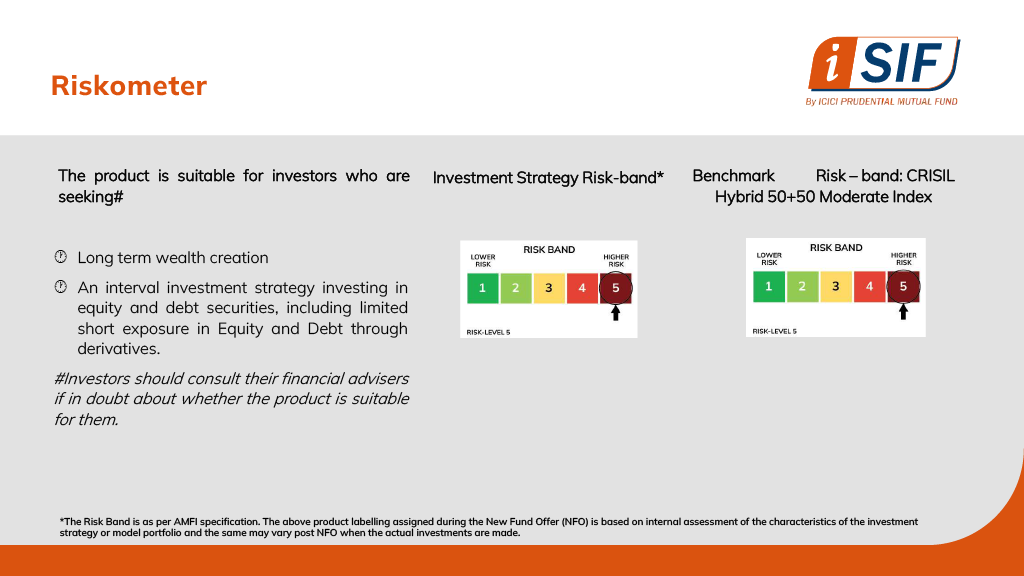Click the "Investment Strategy Risk-band*" heading
Viewport: 1024px width, 576px height.
(x=548, y=178)
